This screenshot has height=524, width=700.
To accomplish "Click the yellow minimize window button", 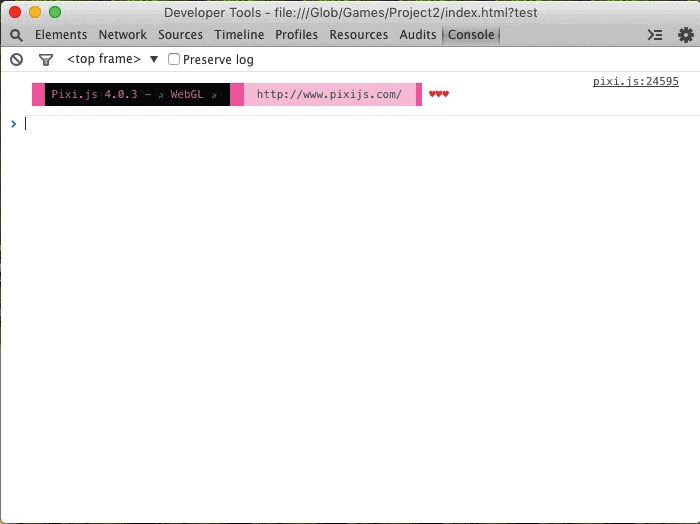I will coord(35,12).
